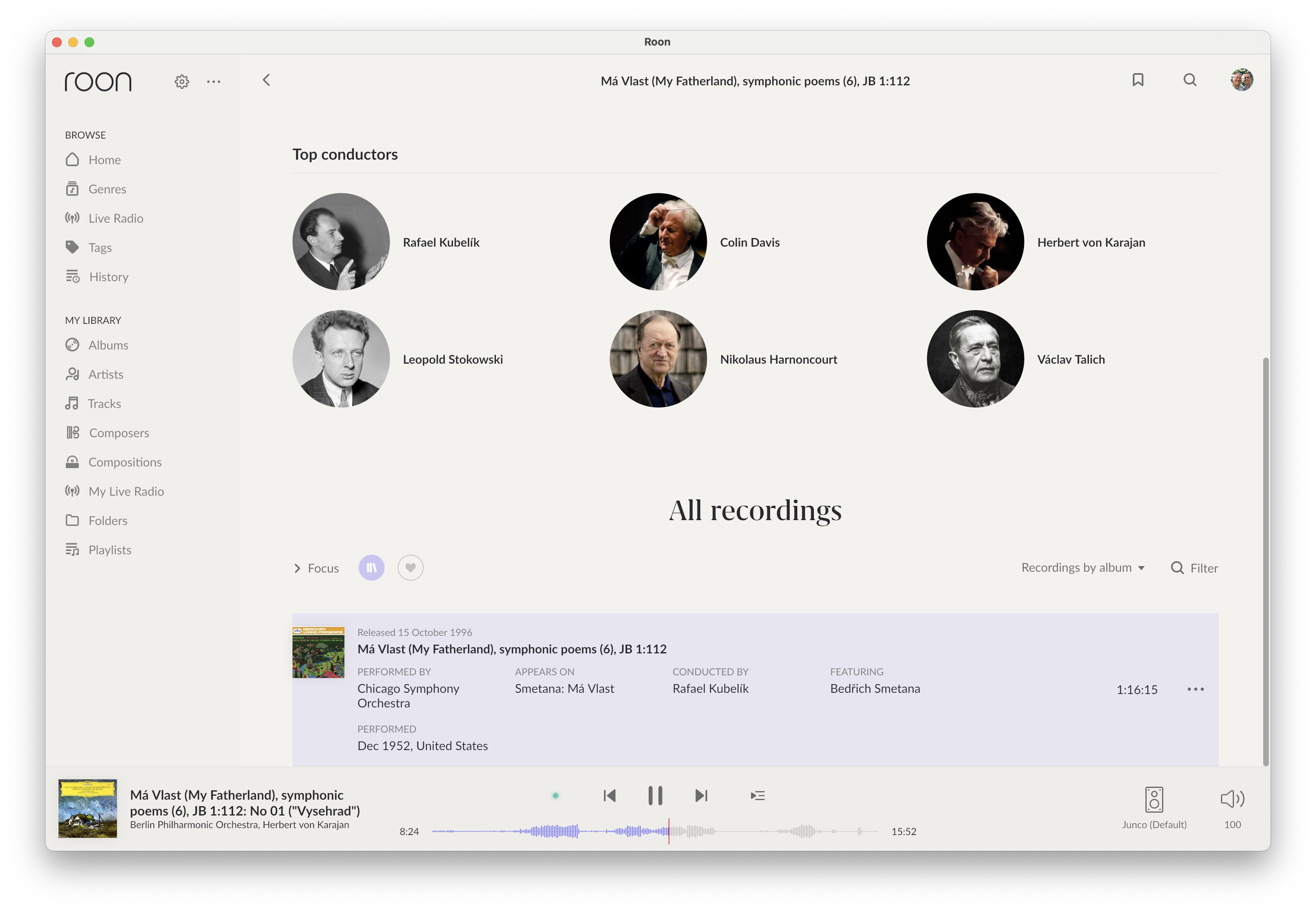The width and height of the screenshot is (1316, 911).
Task: Click the Mercury Living Presence album cover
Action: [318, 652]
